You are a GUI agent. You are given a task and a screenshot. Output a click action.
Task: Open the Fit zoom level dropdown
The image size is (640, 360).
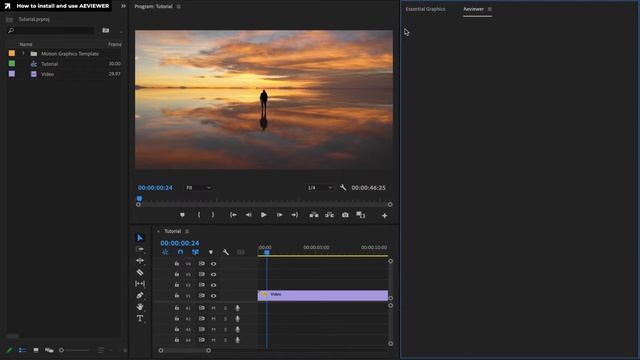(x=198, y=188)
